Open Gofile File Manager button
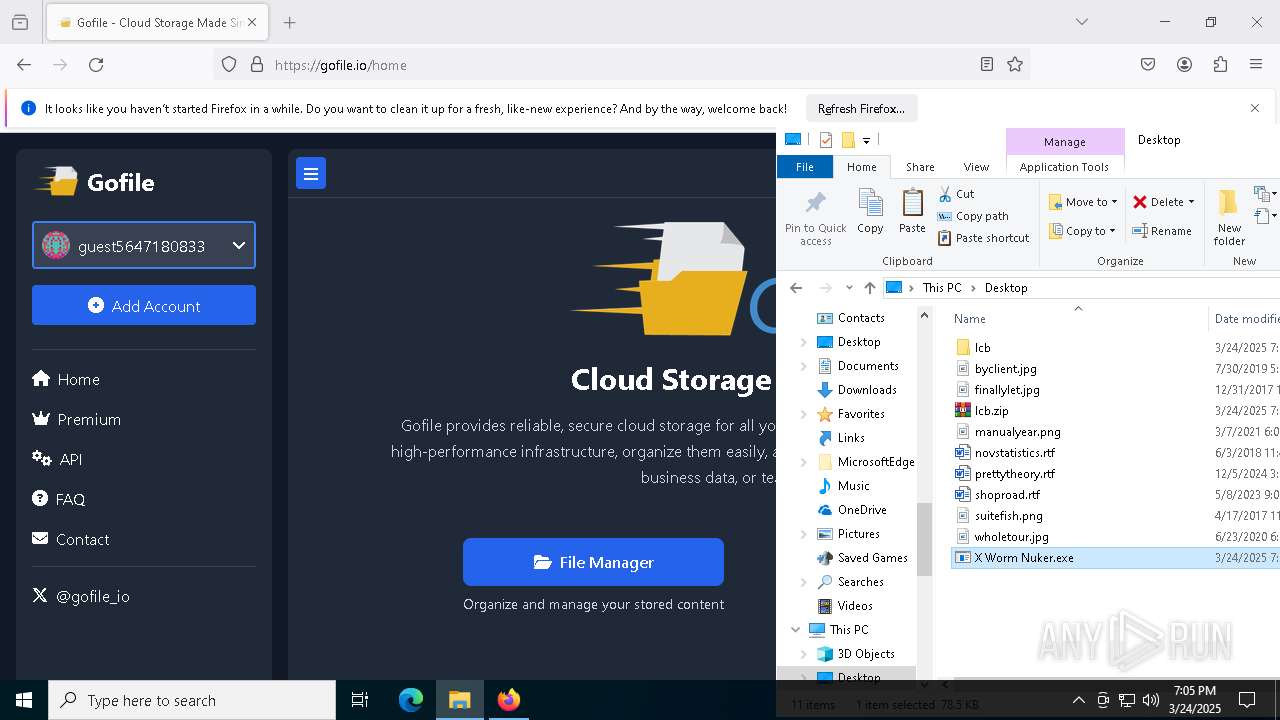Image resolution: width=1280 pixels, height=720 pixels. pyautogui.click(x=593, y=562)
